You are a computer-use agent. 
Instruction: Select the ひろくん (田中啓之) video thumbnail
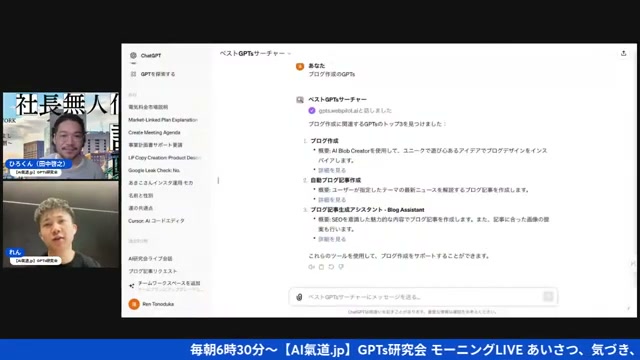(61, 136)
